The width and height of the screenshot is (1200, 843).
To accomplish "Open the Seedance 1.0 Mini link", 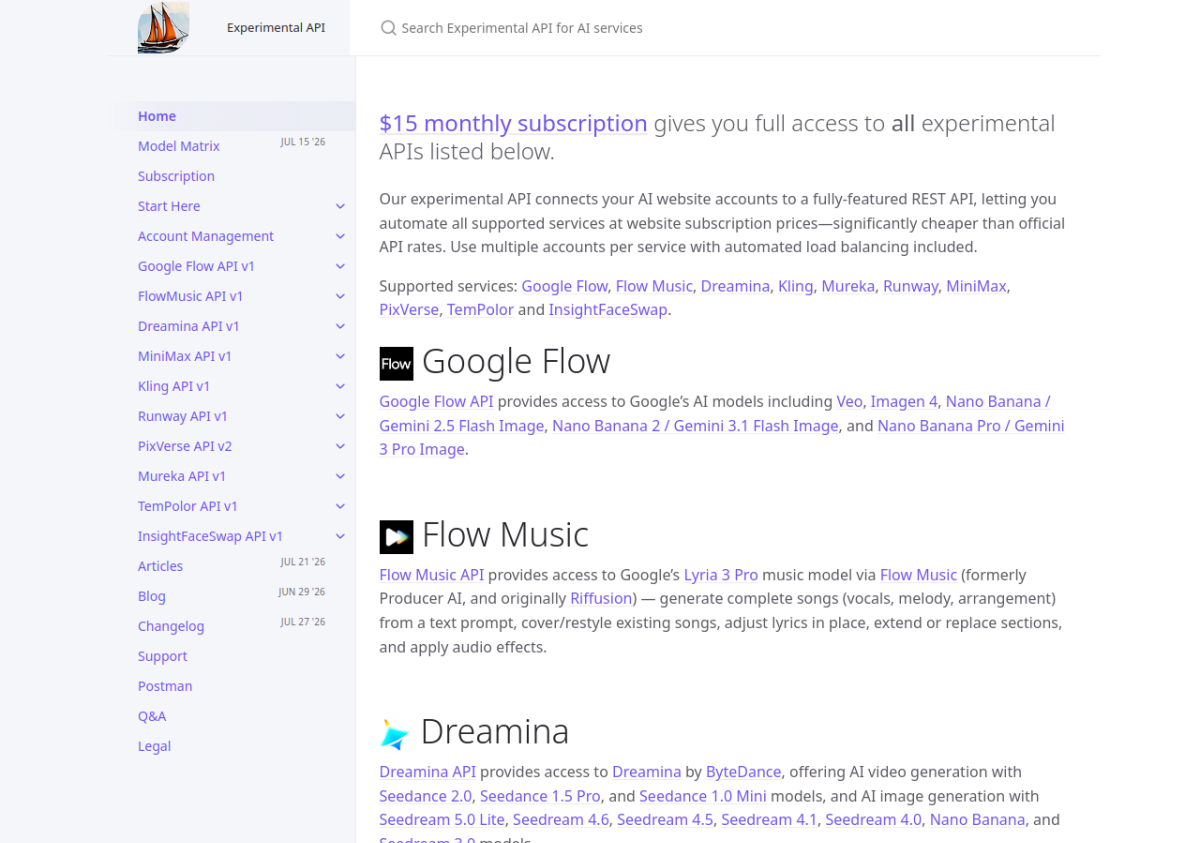I will [x=703, y=796].
